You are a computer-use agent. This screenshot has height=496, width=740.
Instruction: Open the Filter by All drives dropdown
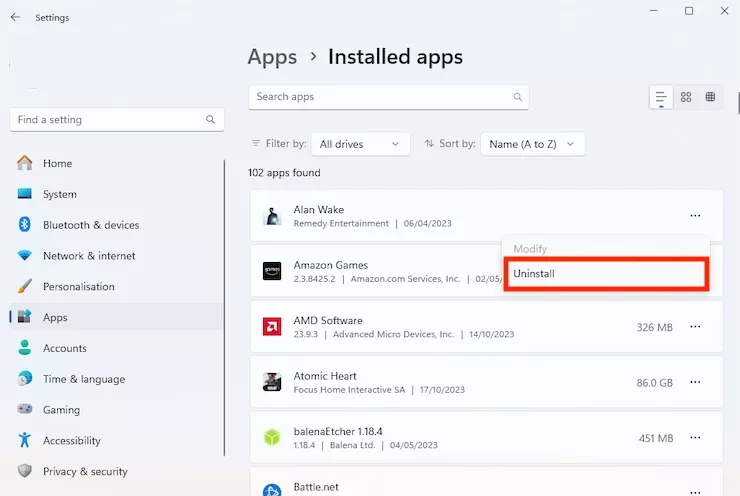(360, 144)
